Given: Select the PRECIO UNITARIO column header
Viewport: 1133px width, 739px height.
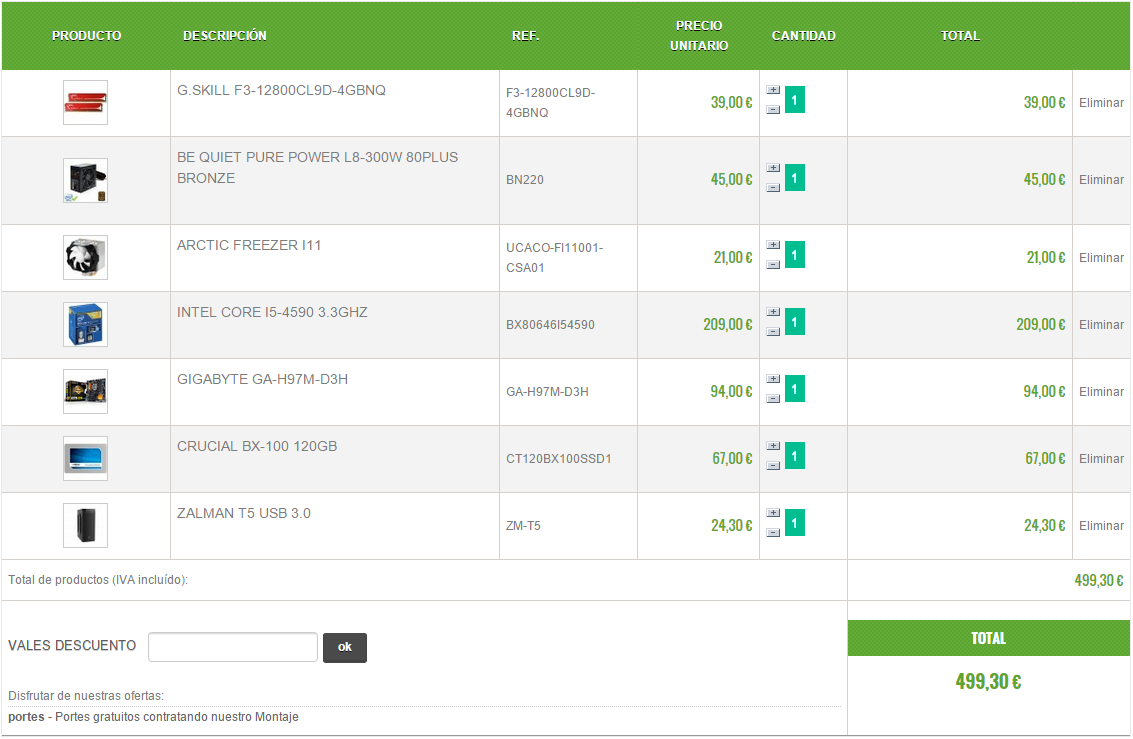Looking at the screenshot, I should click(x=699, y=35).
